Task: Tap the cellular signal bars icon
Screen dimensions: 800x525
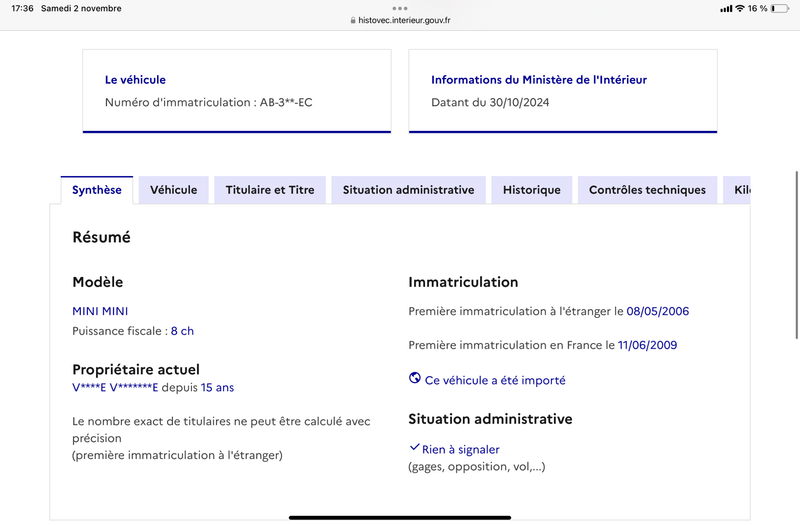Action: tap(726, 8)
